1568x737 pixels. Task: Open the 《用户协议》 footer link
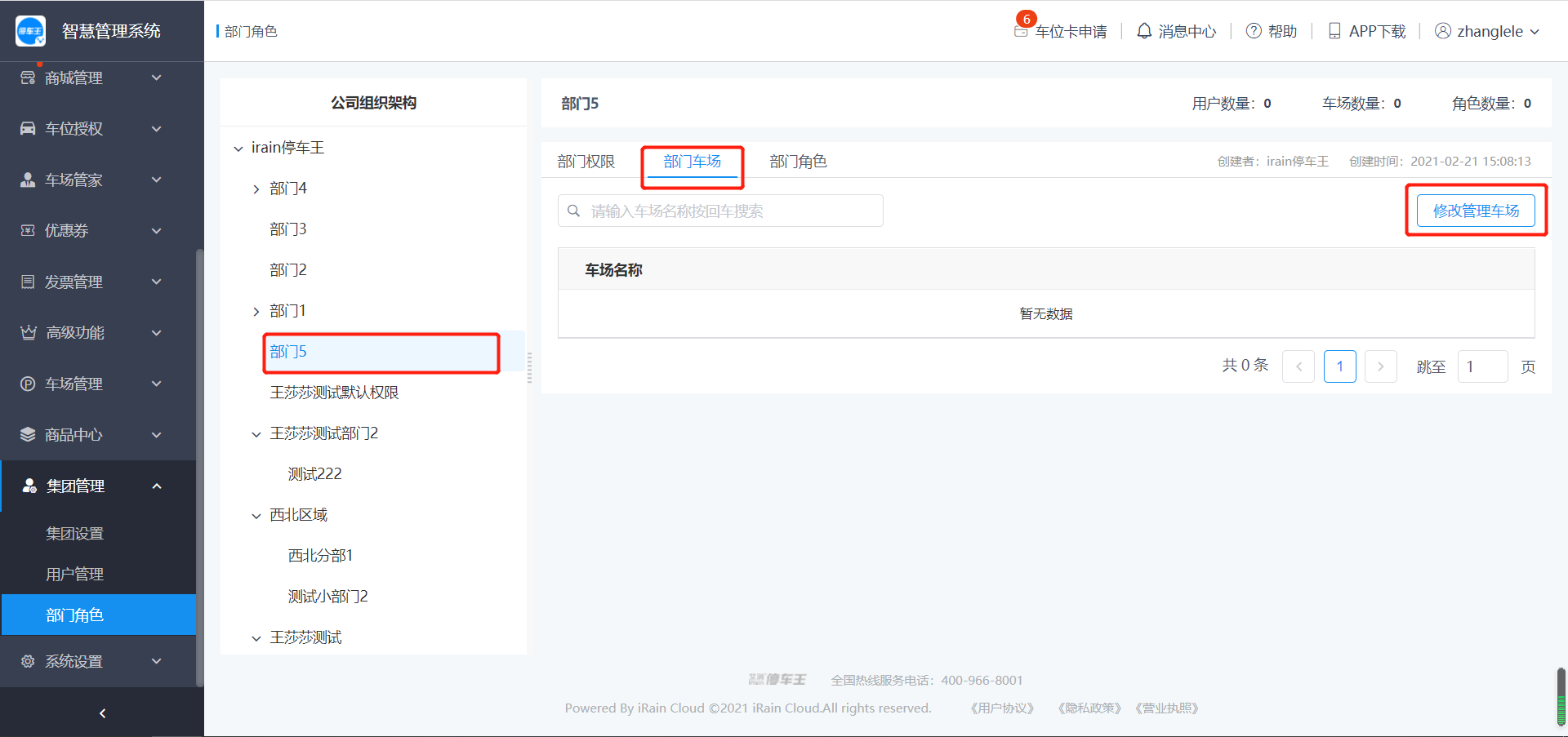pyautogui.click(x=1002, y=708)
